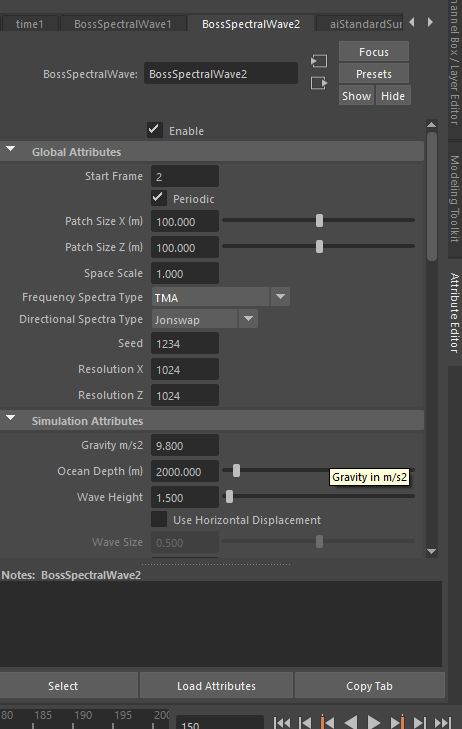Screen dimensions: 462x729
Task: Uncheck the Periodic checkbox
Action: [x=159, y=198]
